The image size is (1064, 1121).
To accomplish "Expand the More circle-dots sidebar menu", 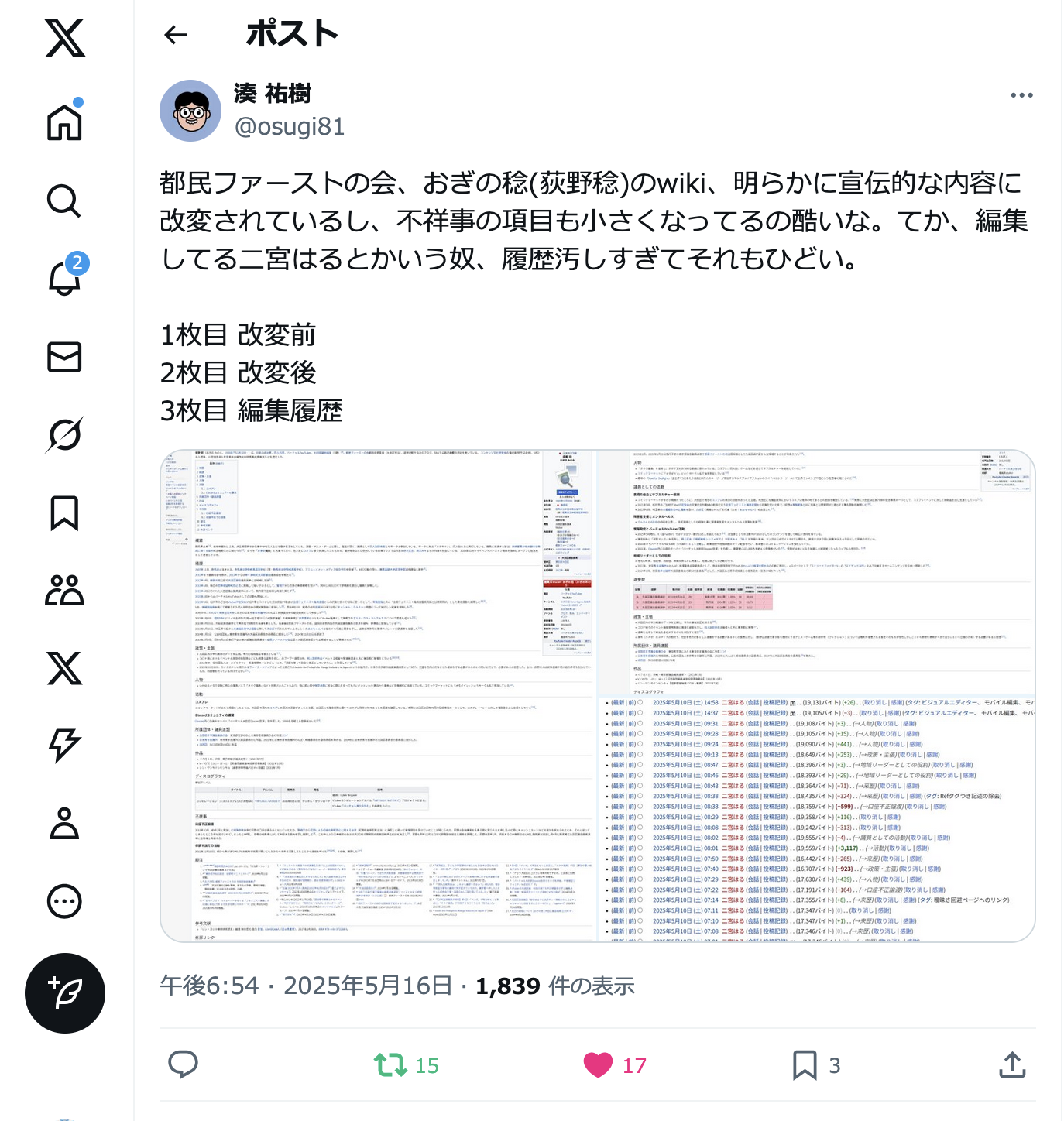I will coord(65,901).
